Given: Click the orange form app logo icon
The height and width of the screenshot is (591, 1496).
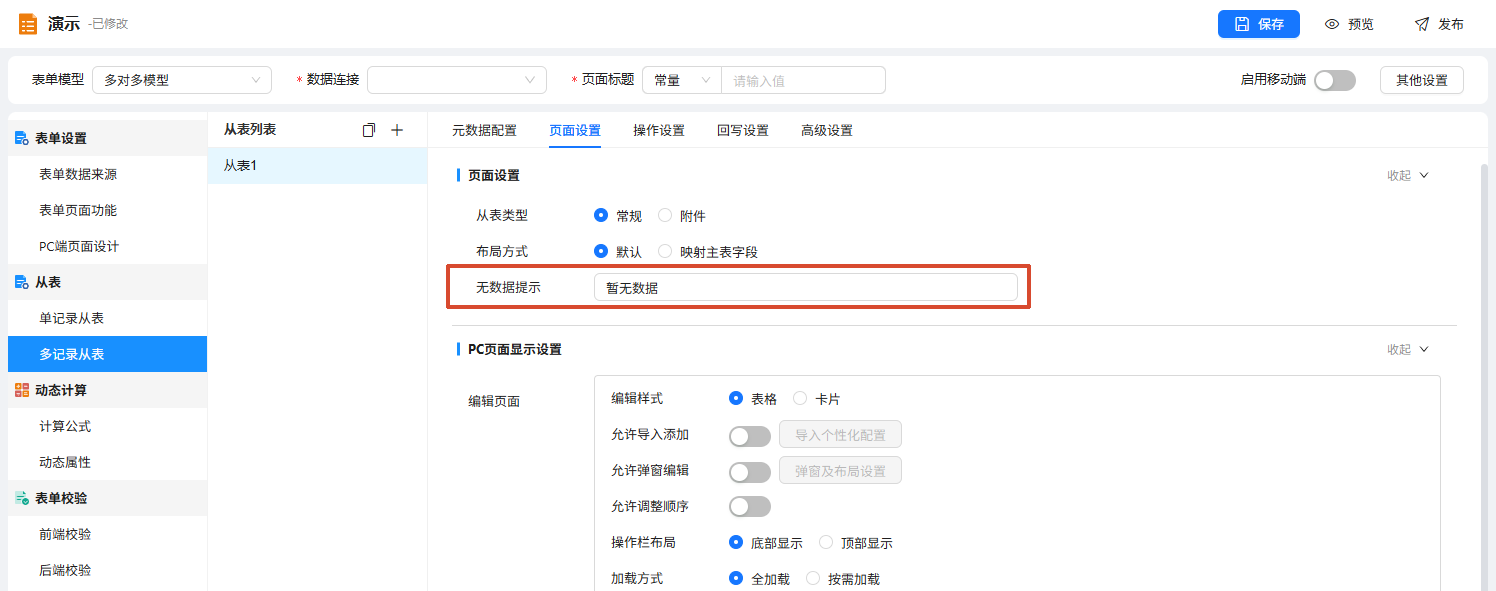Looking at the screenshot, I should 28,24.
